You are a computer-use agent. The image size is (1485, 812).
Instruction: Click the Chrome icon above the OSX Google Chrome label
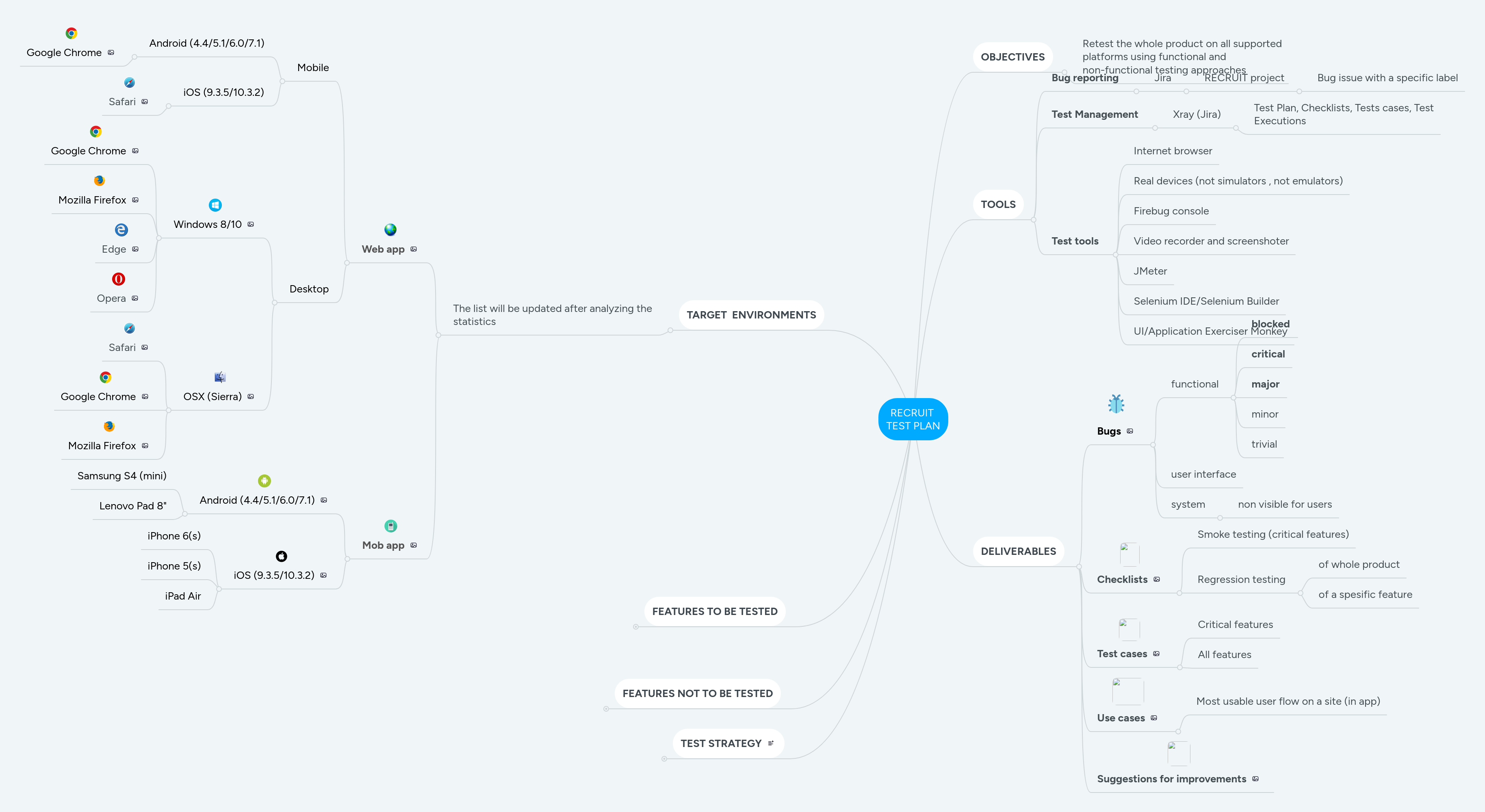coord(106,377)
